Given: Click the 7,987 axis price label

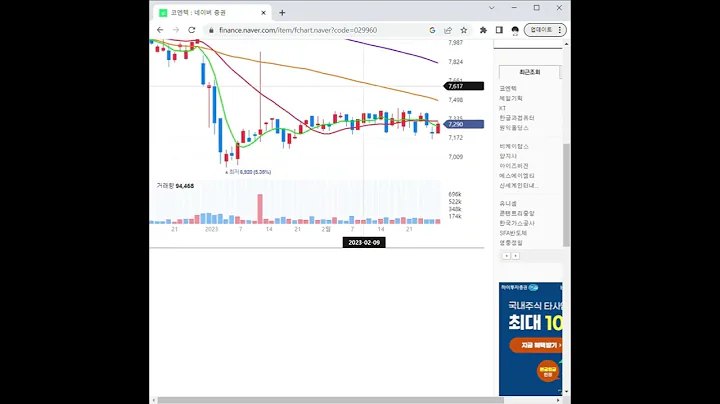Looking at the screenshot, I should (456, 43).
